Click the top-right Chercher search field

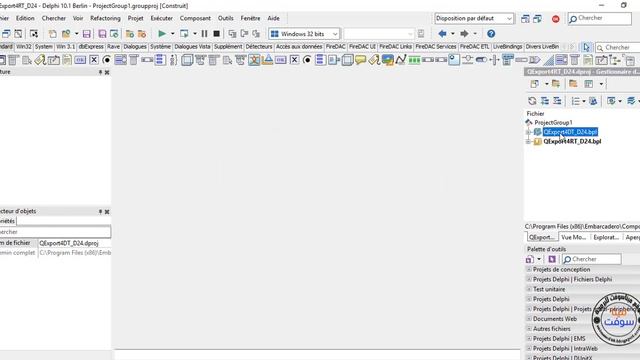tap(600, 18)
